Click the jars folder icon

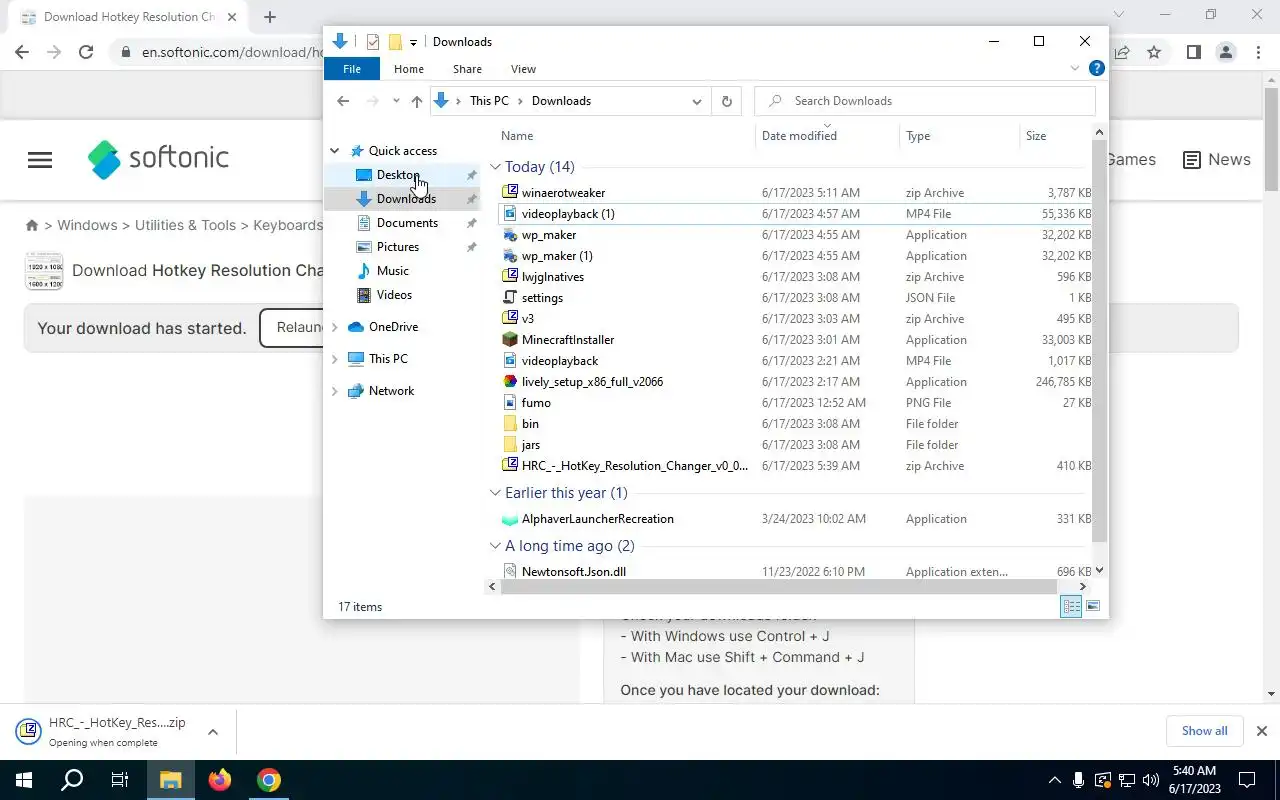[510, 444]
